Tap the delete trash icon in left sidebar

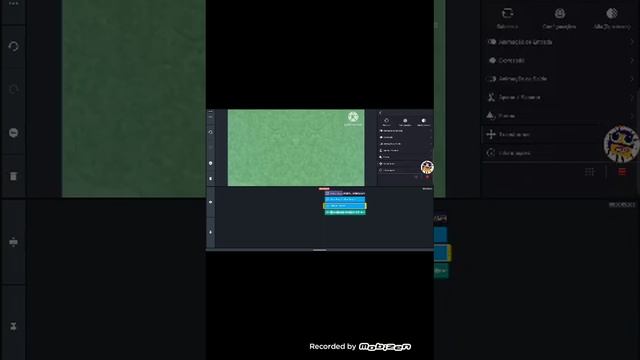tap(211, 179)
